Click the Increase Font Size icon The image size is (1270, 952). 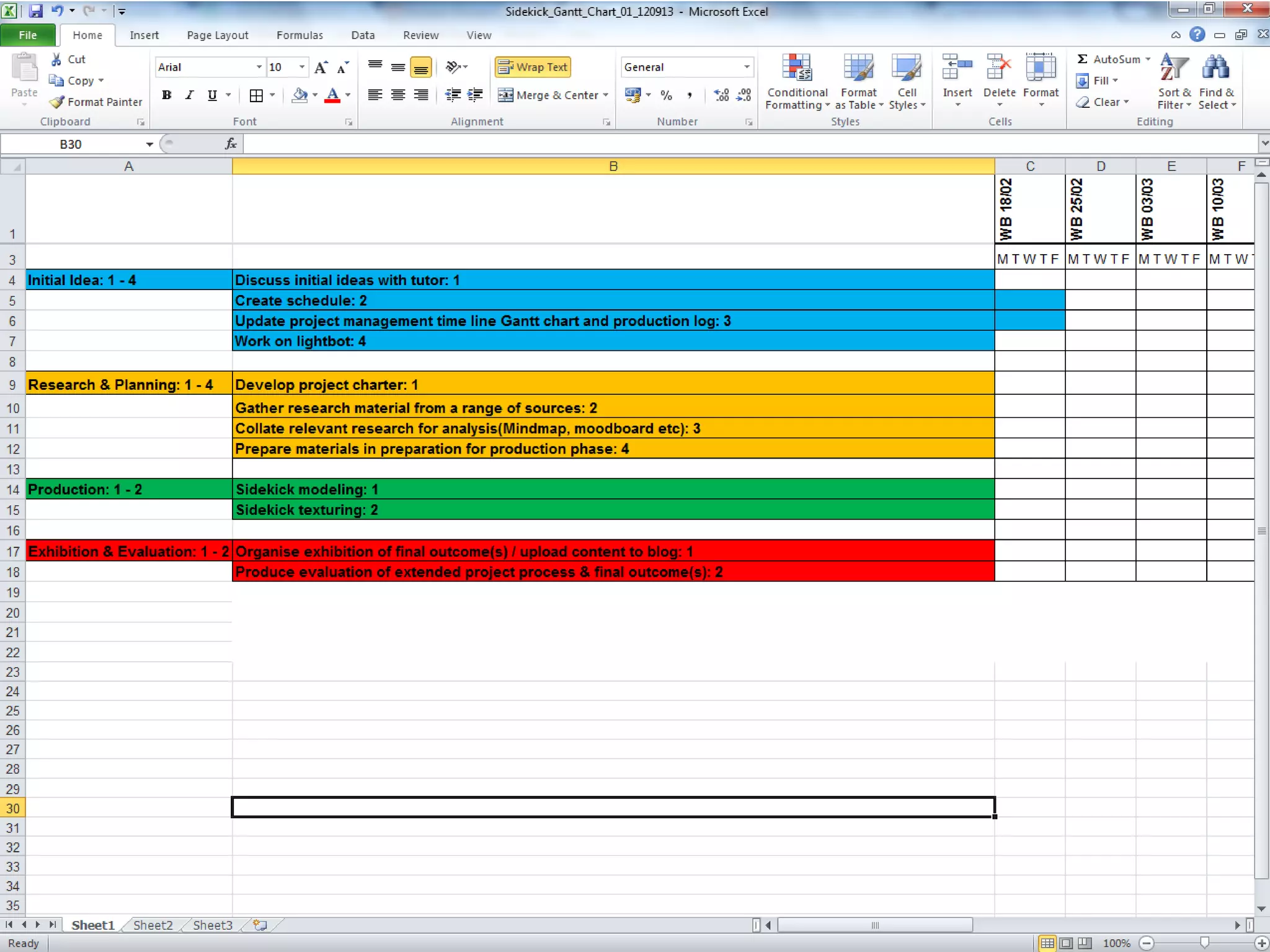click(x=321, y=68)
